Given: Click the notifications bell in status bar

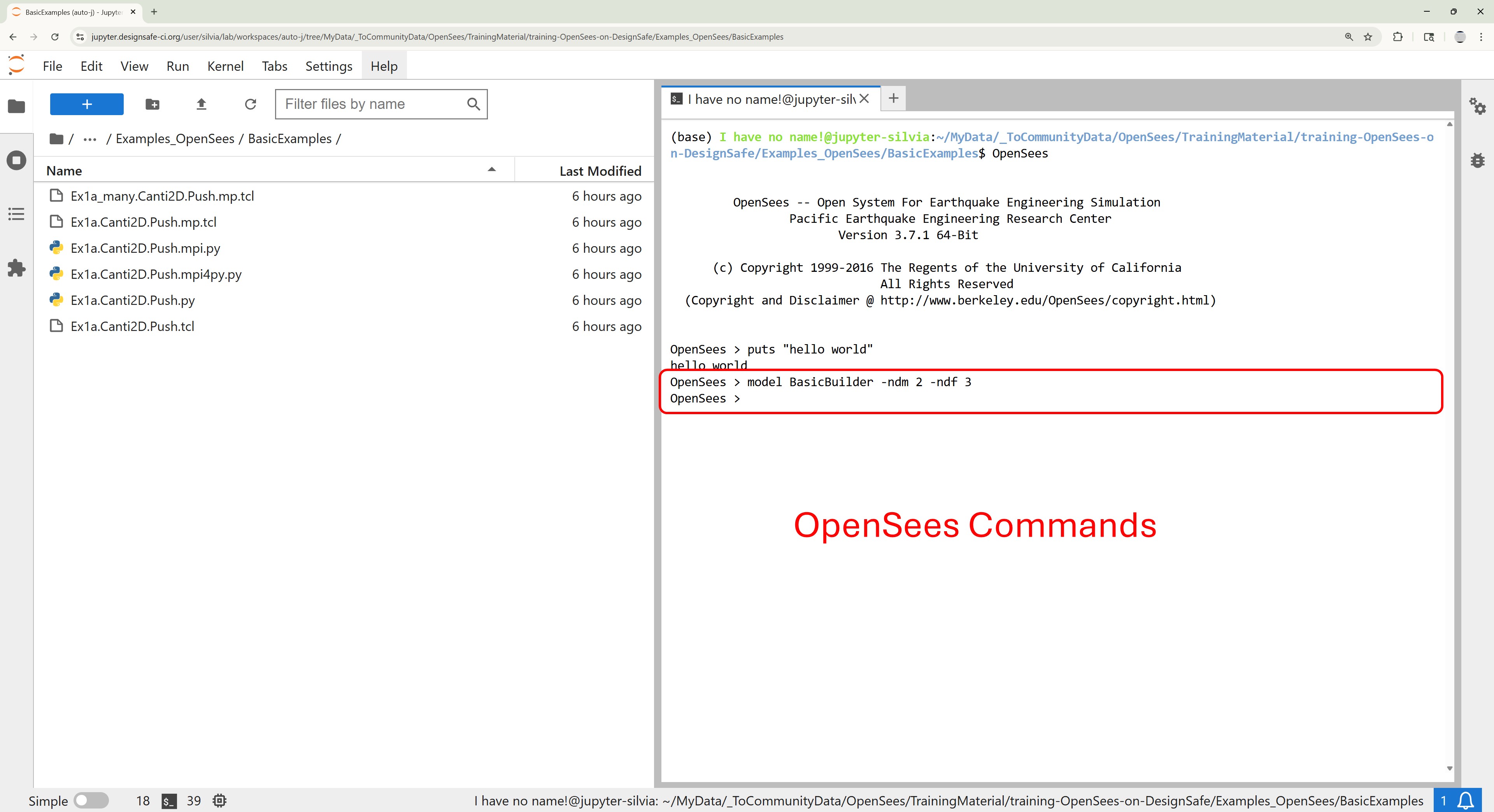Looking at the screenshot, I should point(1466,800).
